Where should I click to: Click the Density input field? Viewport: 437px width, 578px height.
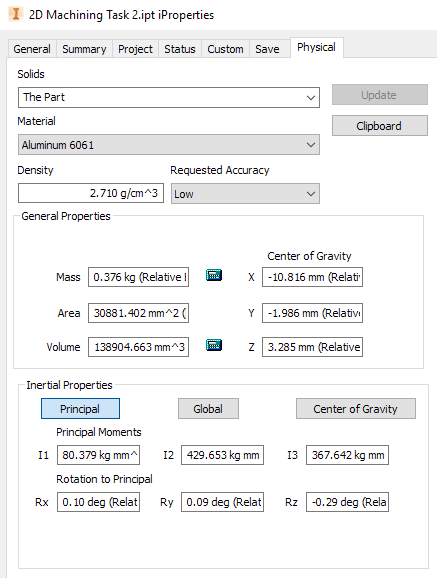point(91,193)
